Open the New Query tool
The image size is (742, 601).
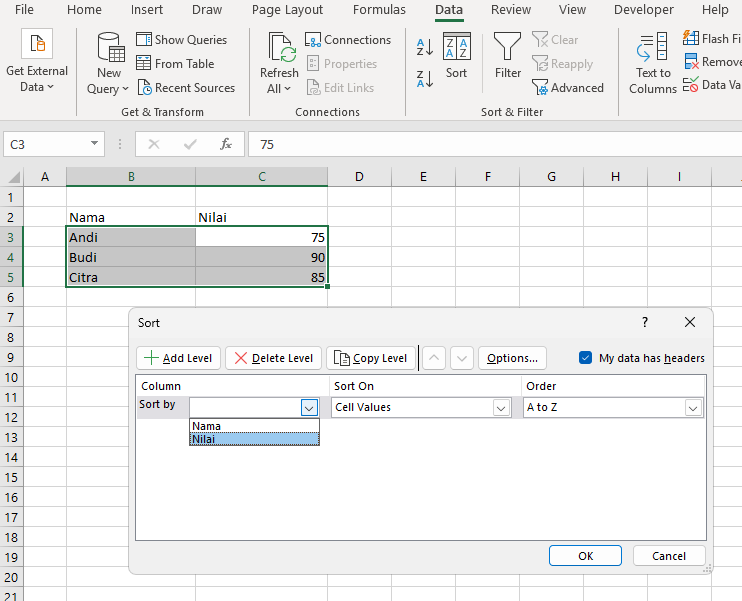pos(109,62)
